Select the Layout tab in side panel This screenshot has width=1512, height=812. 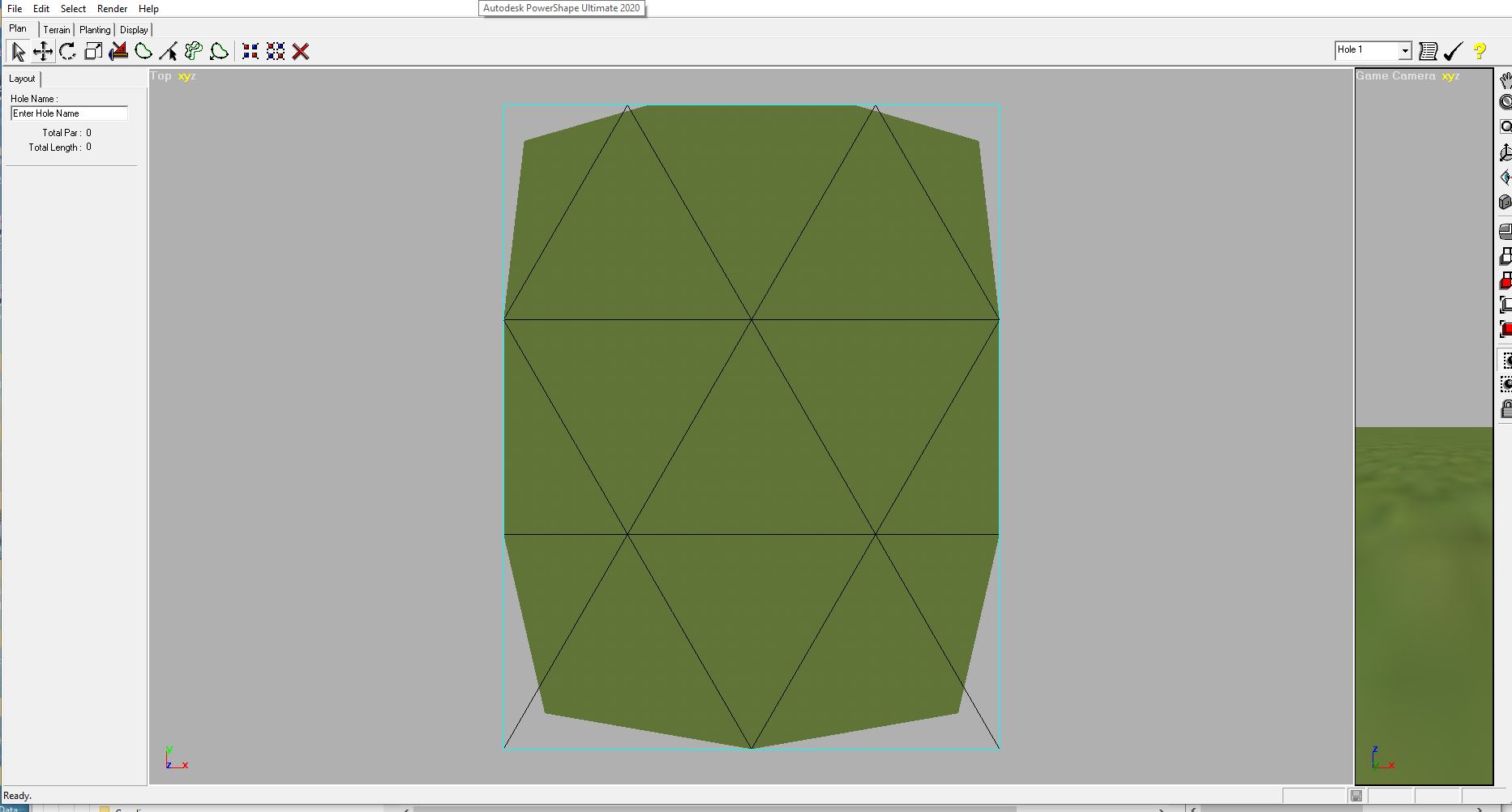pos(22,79)
